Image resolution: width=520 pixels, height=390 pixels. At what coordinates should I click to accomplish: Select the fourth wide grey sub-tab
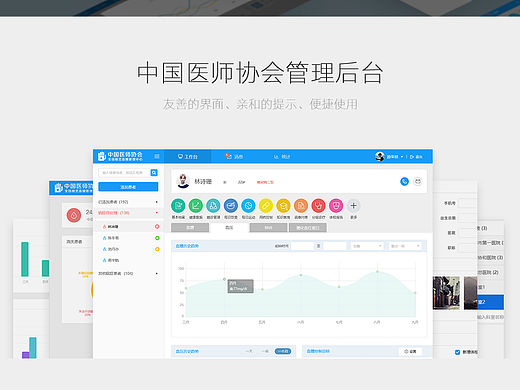(308, 227)
